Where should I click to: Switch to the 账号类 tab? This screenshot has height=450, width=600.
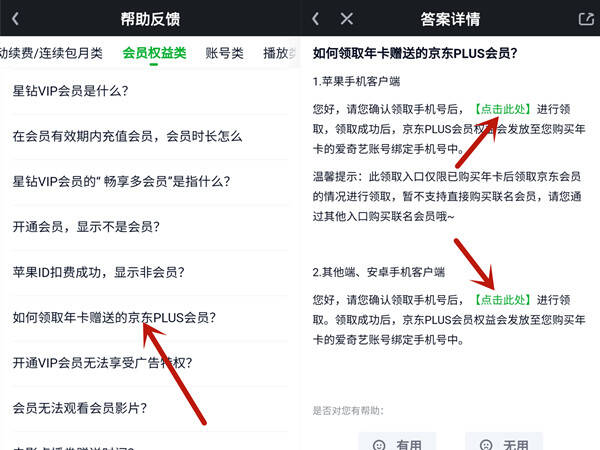coord(225,53)
